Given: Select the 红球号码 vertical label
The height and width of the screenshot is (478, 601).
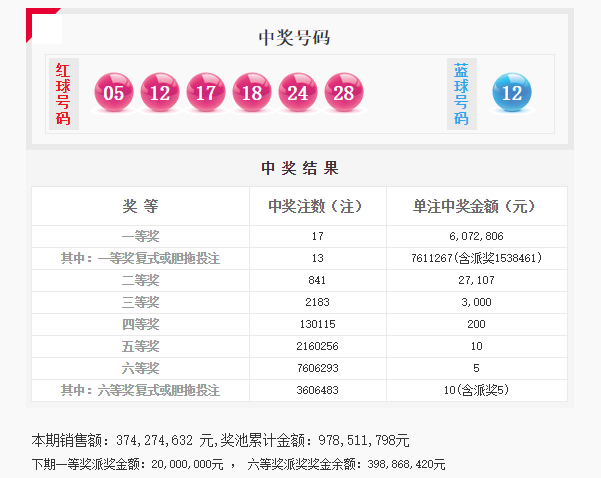Looking at the screenshot, I should coord(64,94).
